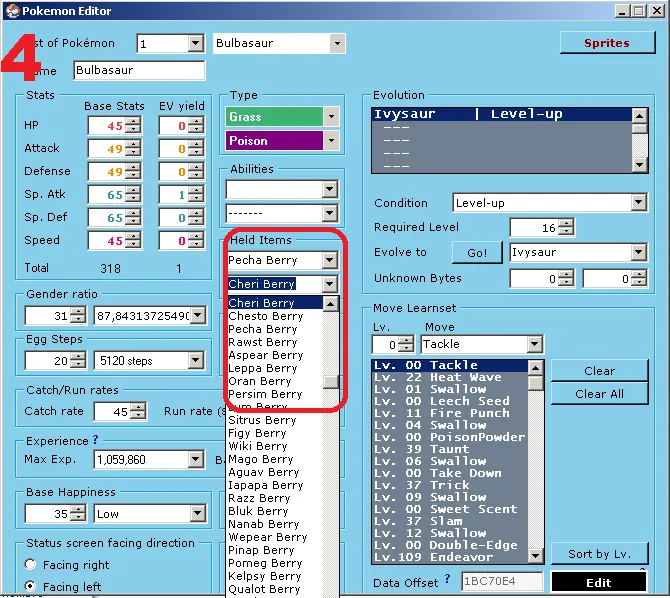Click the Sprites button
670x598 pixels.
607,43
